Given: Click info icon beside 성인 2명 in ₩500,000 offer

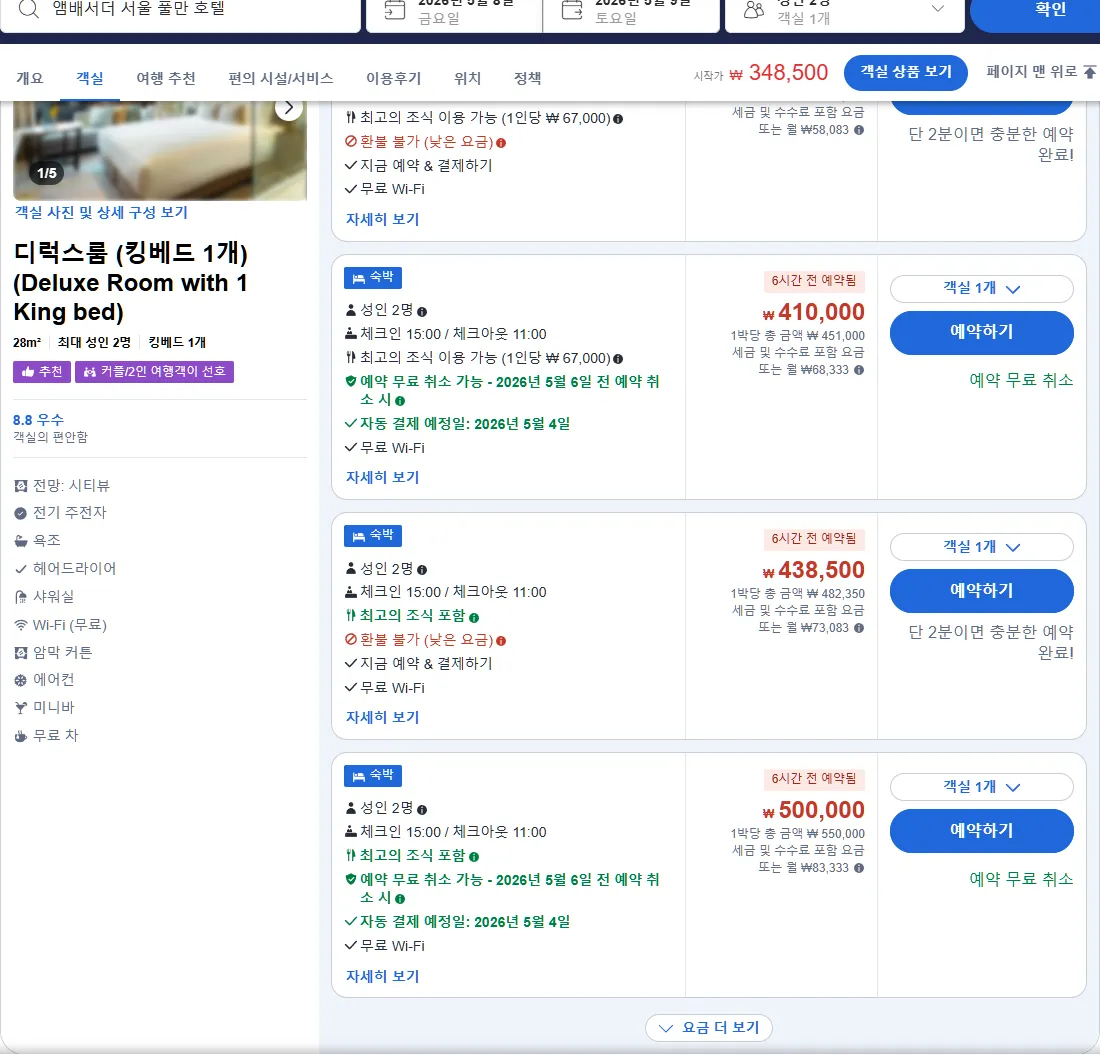Looking at the screenshot, I should pos(422,809).
